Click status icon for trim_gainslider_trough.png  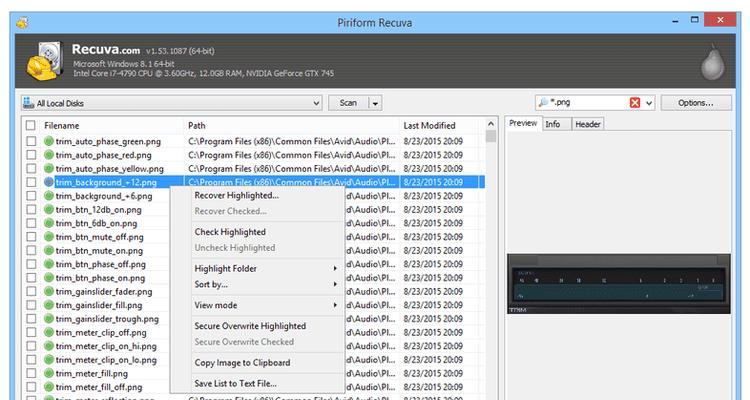pos(48,319)
